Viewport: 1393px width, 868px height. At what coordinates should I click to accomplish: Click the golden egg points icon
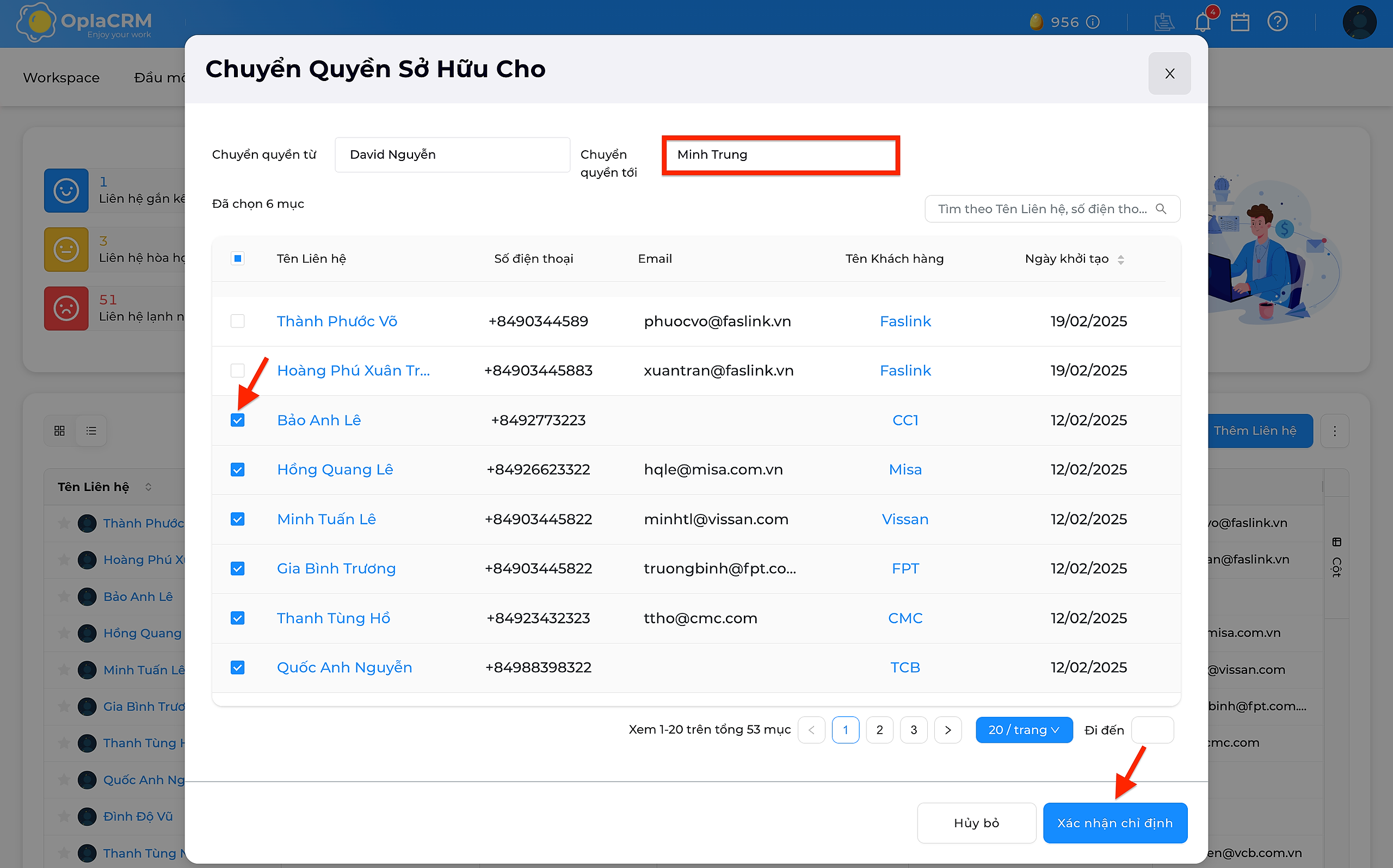point(1036,22)
